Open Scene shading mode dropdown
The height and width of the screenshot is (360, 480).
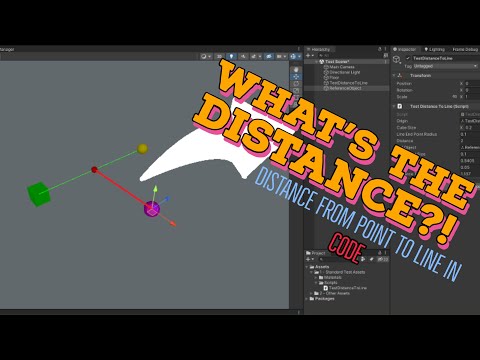tap(206, 56)
